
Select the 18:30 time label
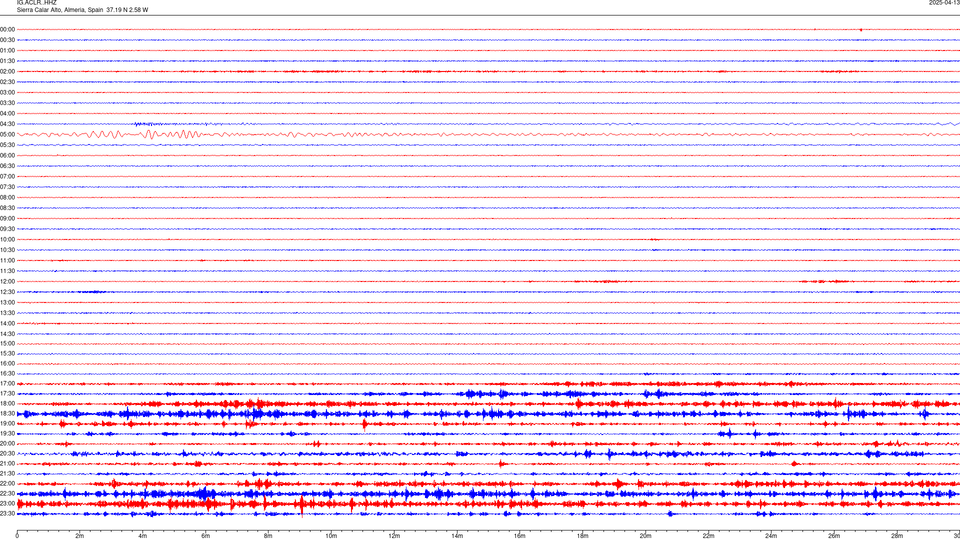7,414
